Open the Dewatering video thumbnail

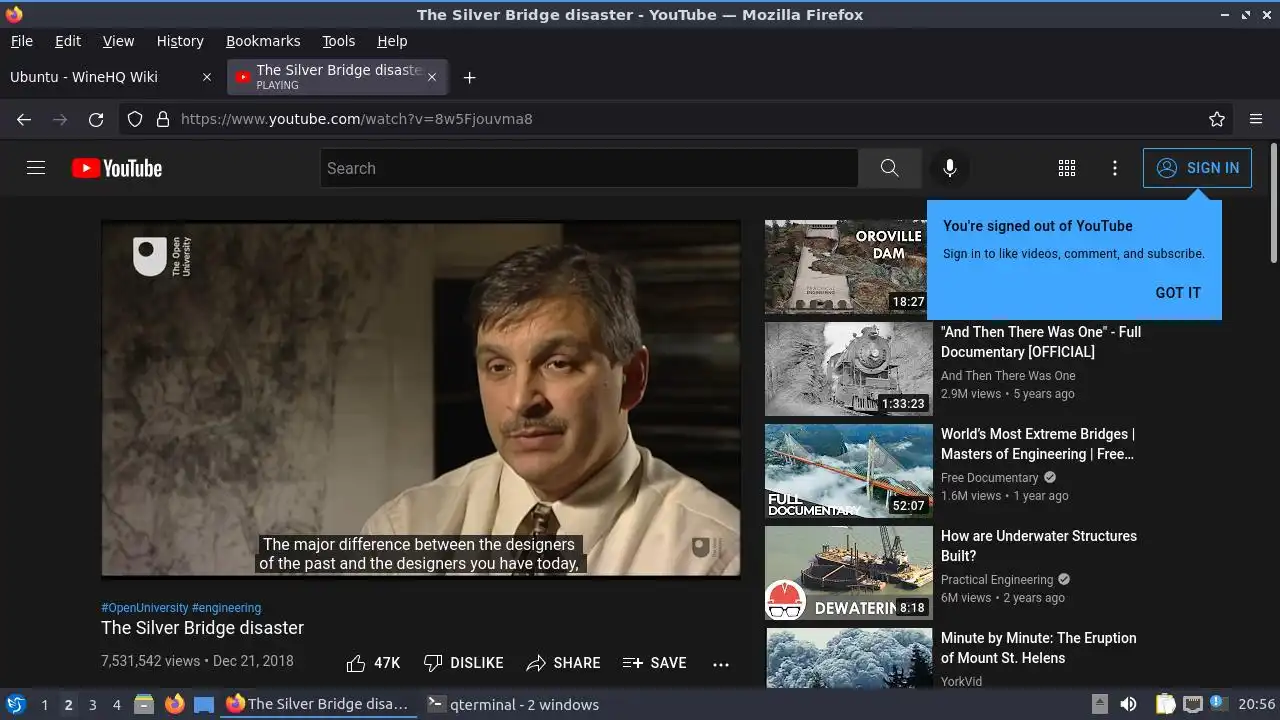(848, 573)
